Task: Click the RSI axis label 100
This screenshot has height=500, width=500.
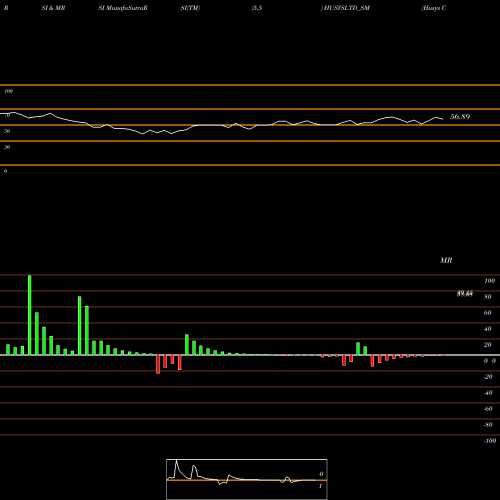Action: tap(9, 91)
